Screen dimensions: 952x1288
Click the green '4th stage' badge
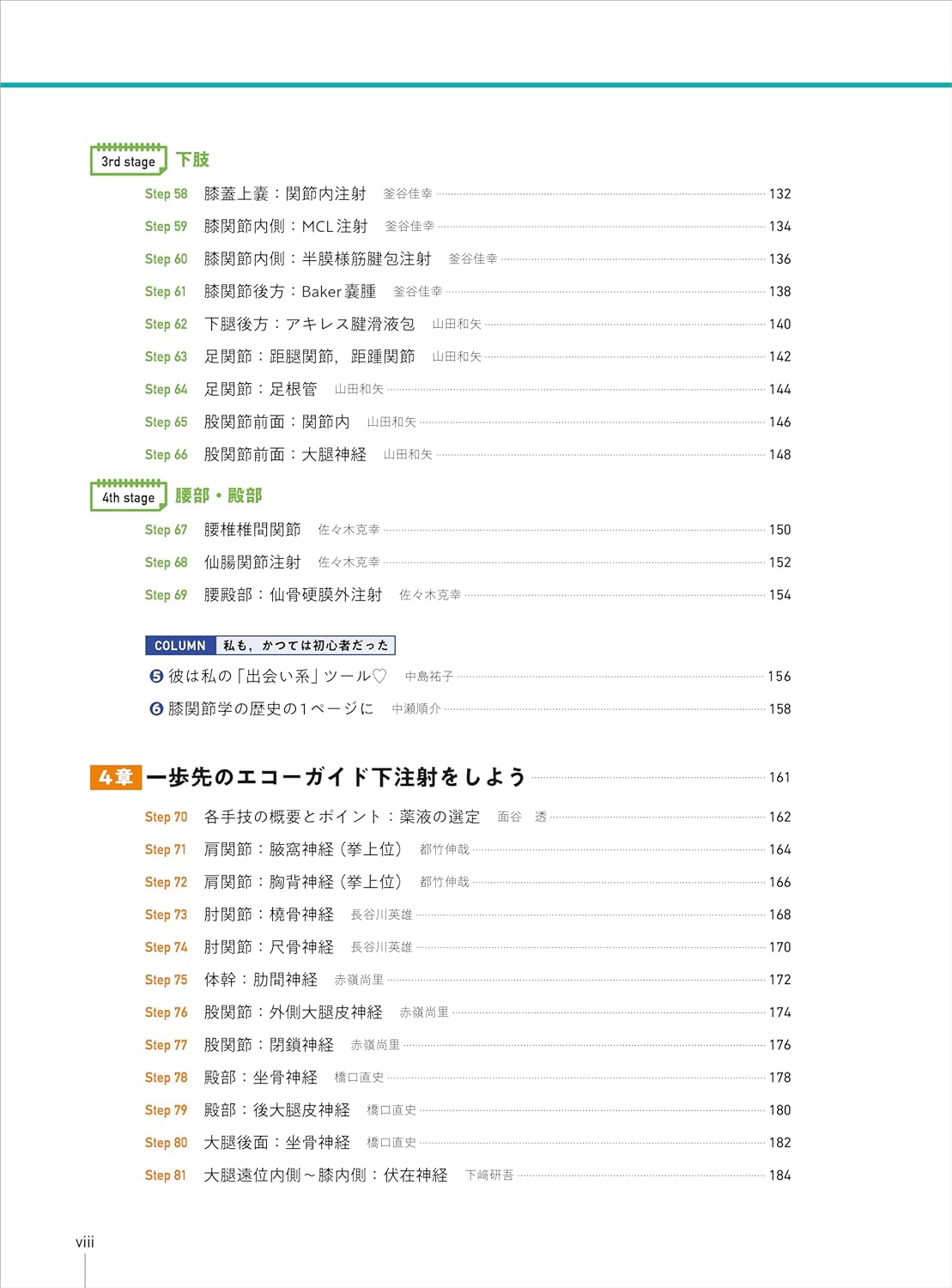coord(128,497)
